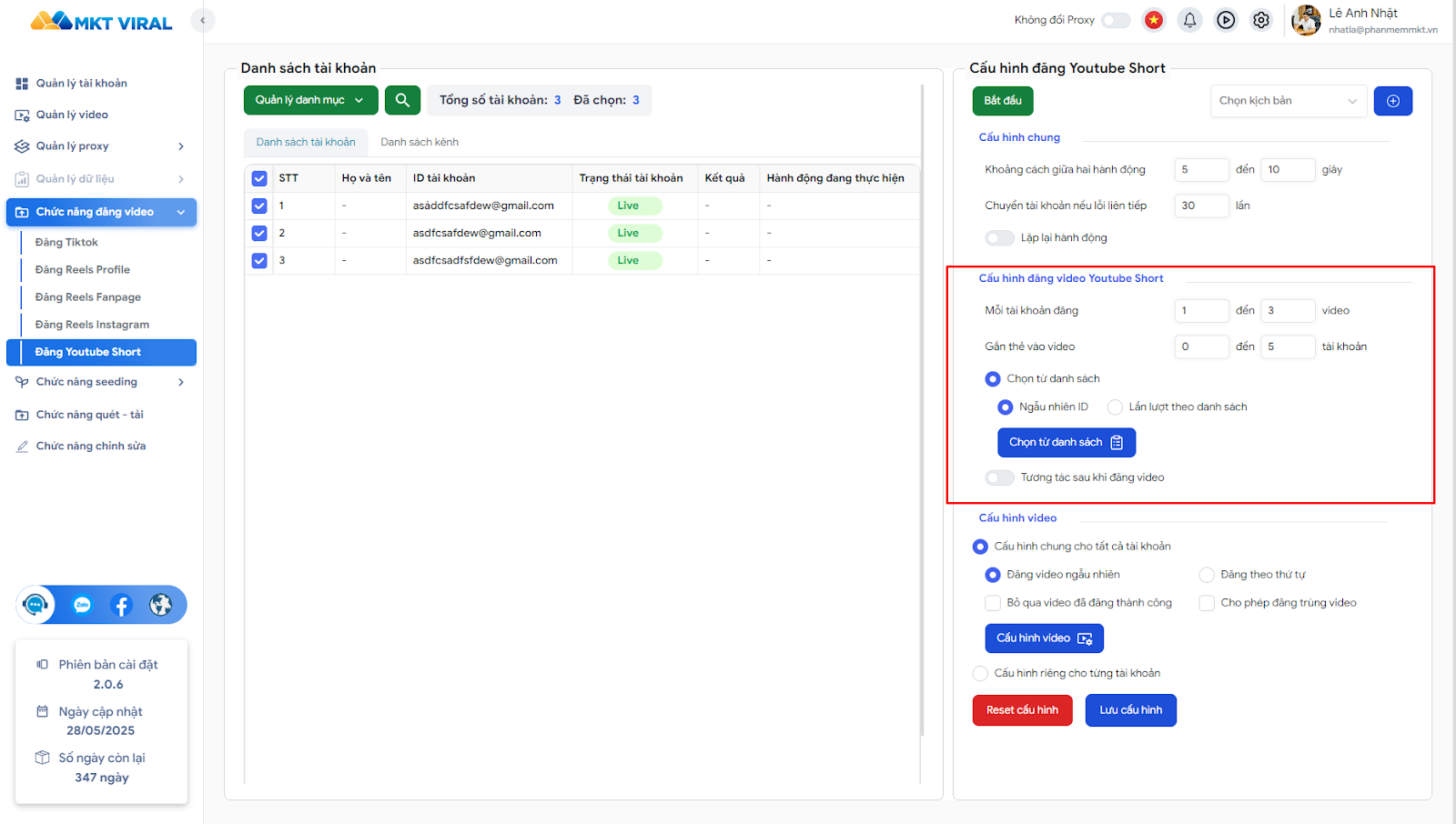Open the notification bell
Screen dimensions: 1456x824
pos(1189,20)
